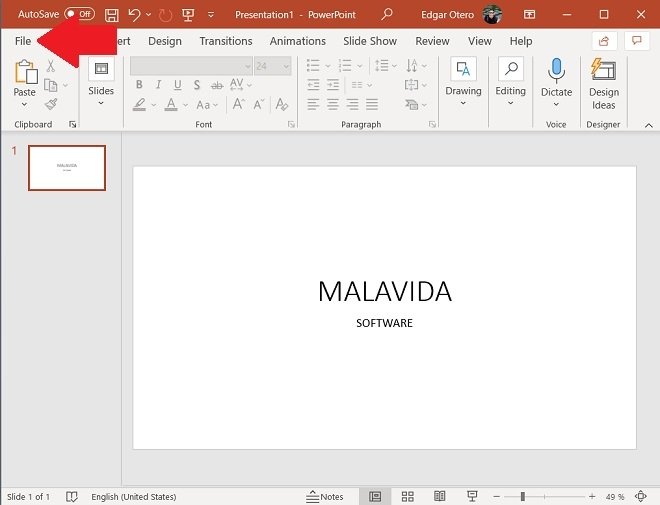Viewport: 660px width, 505px height.
Task: Toggle Bold formatting
Action: [x=139, y=85]
